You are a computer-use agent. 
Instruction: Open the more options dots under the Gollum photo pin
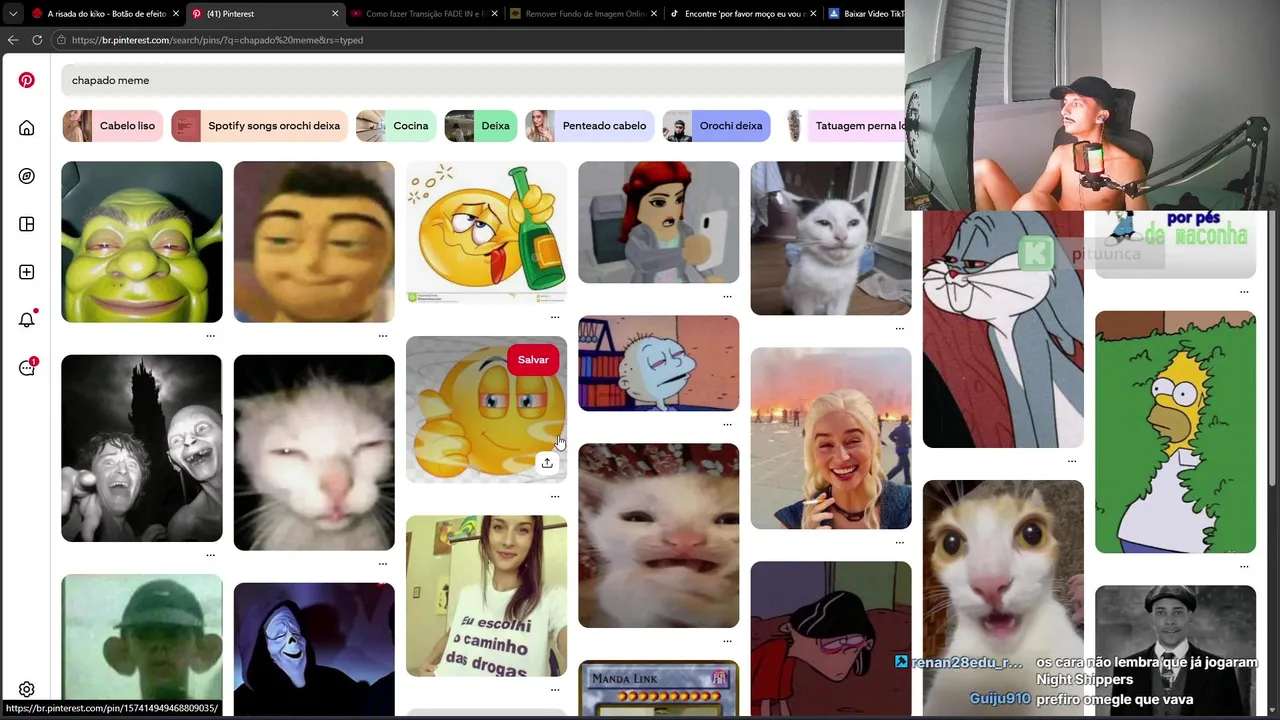click(x=210, y=555)
